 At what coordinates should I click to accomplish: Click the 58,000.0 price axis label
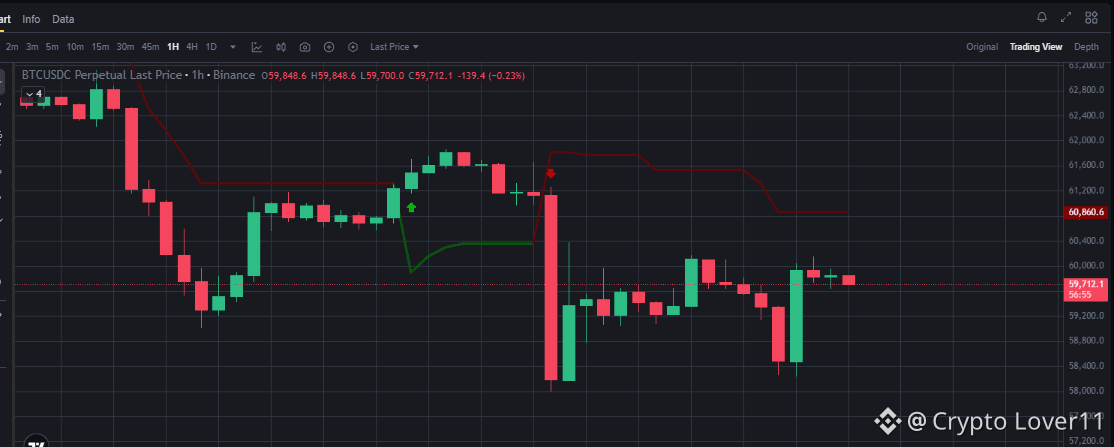coord(1086,391)
